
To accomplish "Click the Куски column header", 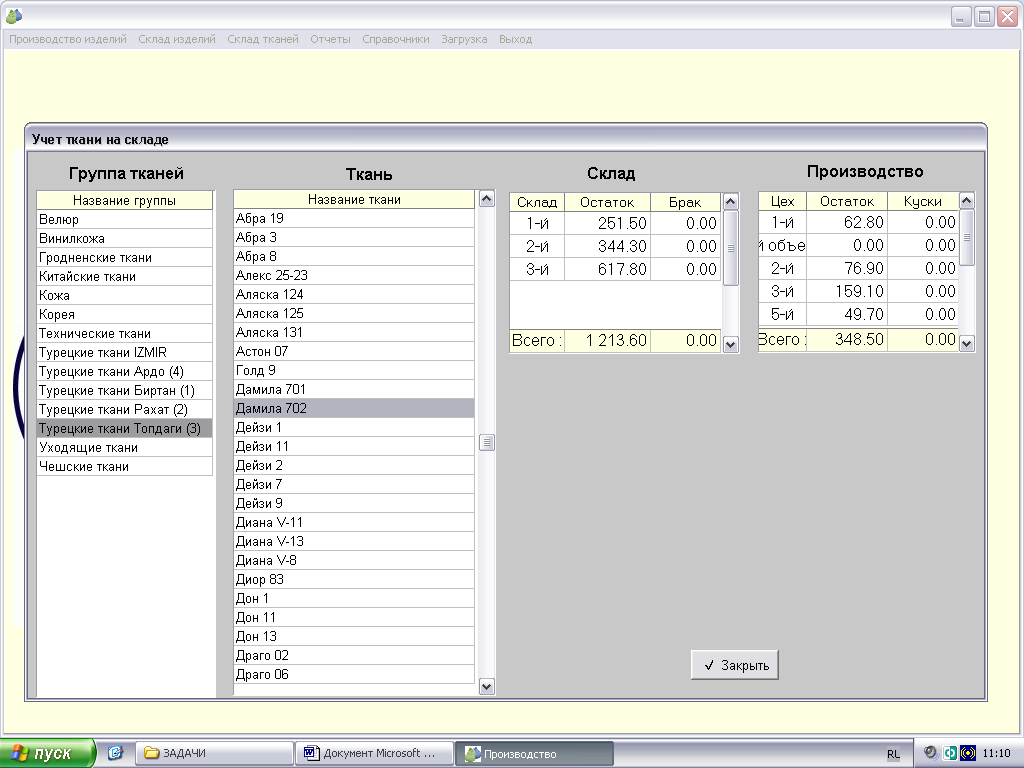I will [922, 200].
